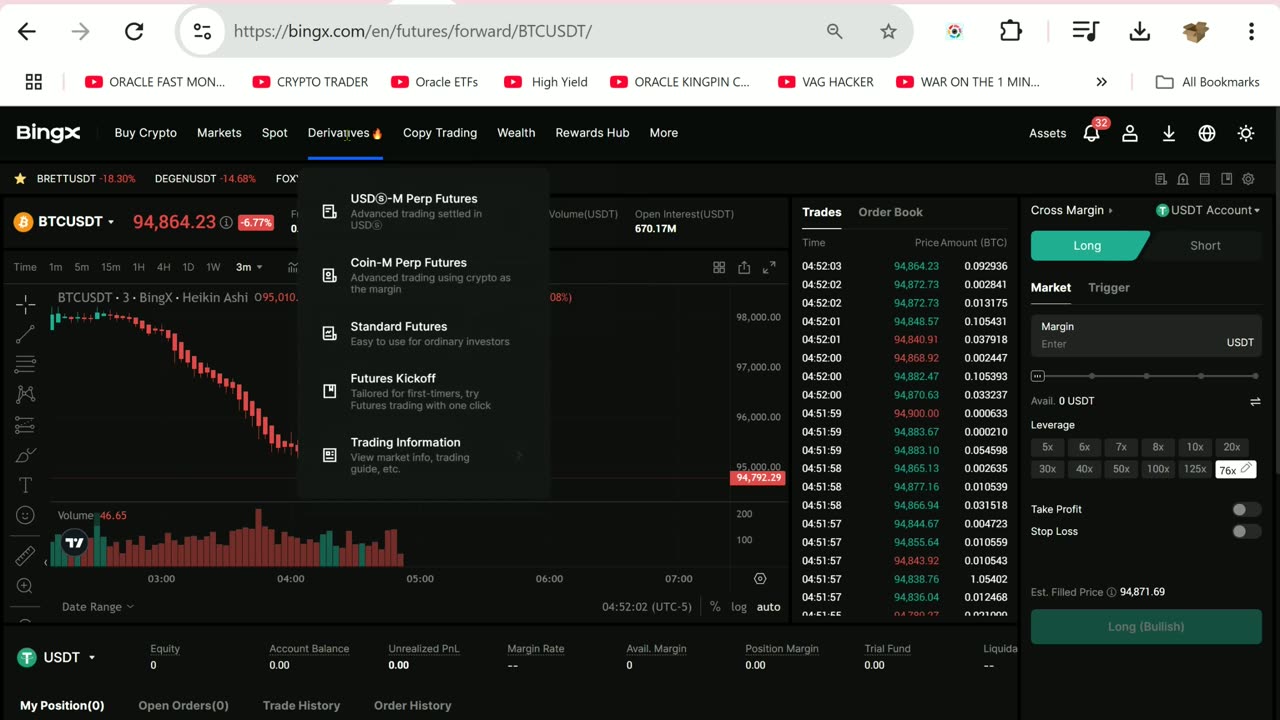Open notifications bell with 32 badge

pyautogui.click(x=1092, y=132)
